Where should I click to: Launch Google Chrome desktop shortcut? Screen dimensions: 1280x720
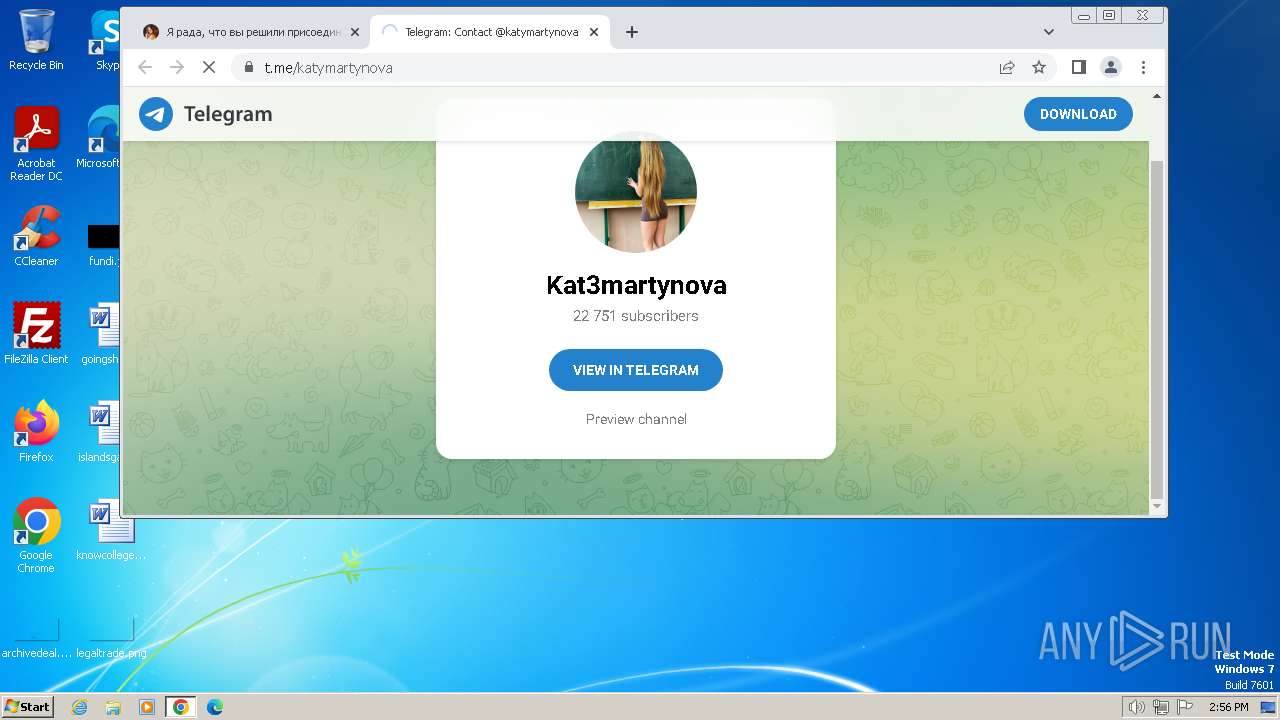coord(36,536)
